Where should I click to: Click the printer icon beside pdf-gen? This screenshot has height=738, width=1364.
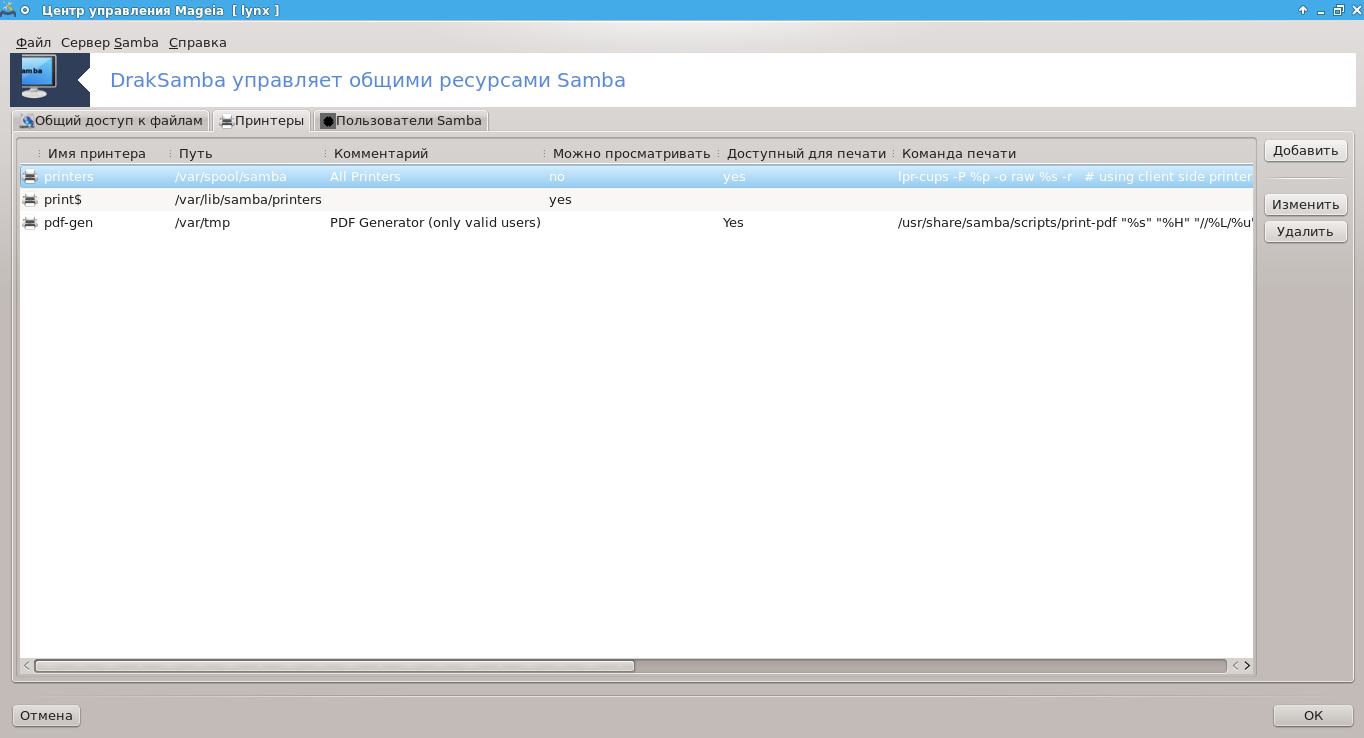[30, 223]
